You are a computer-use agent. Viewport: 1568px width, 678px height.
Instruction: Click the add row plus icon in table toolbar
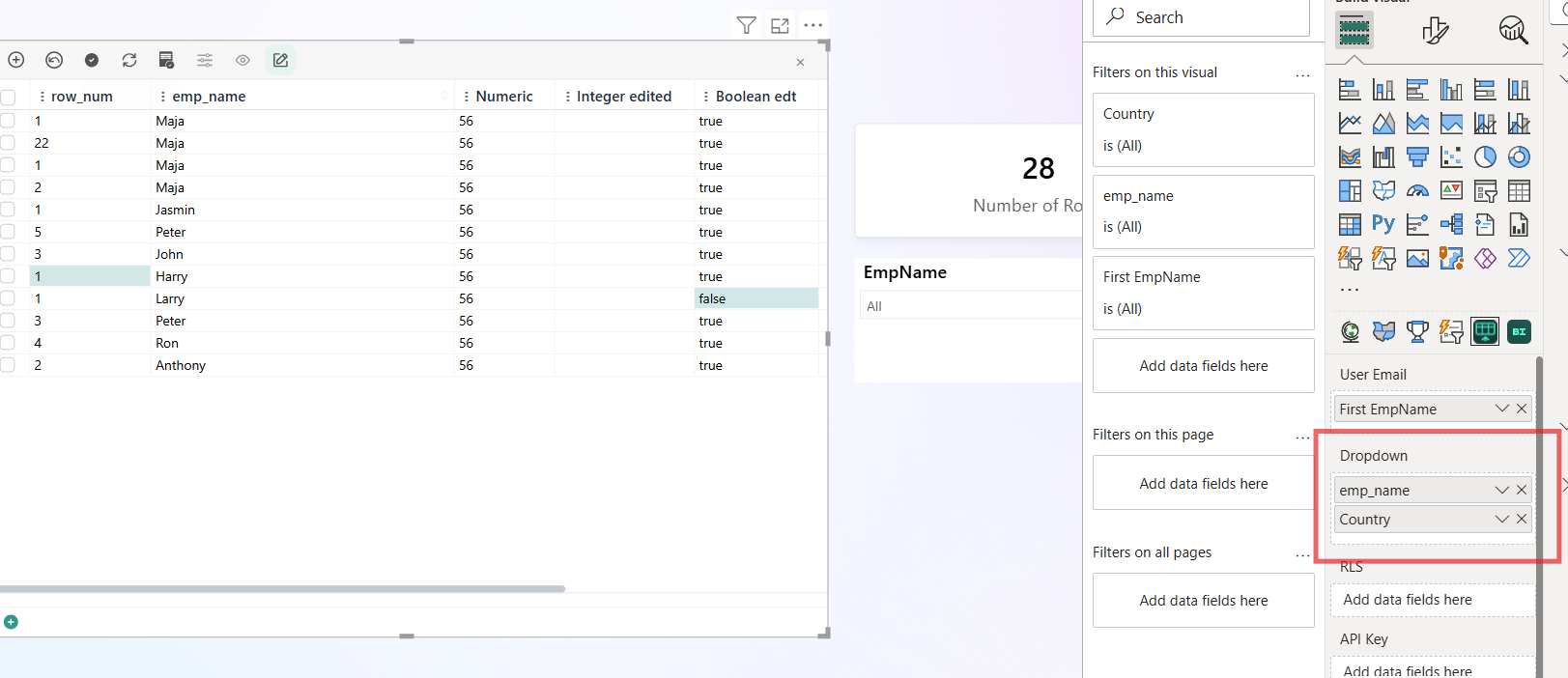click(x=16, y=60)
